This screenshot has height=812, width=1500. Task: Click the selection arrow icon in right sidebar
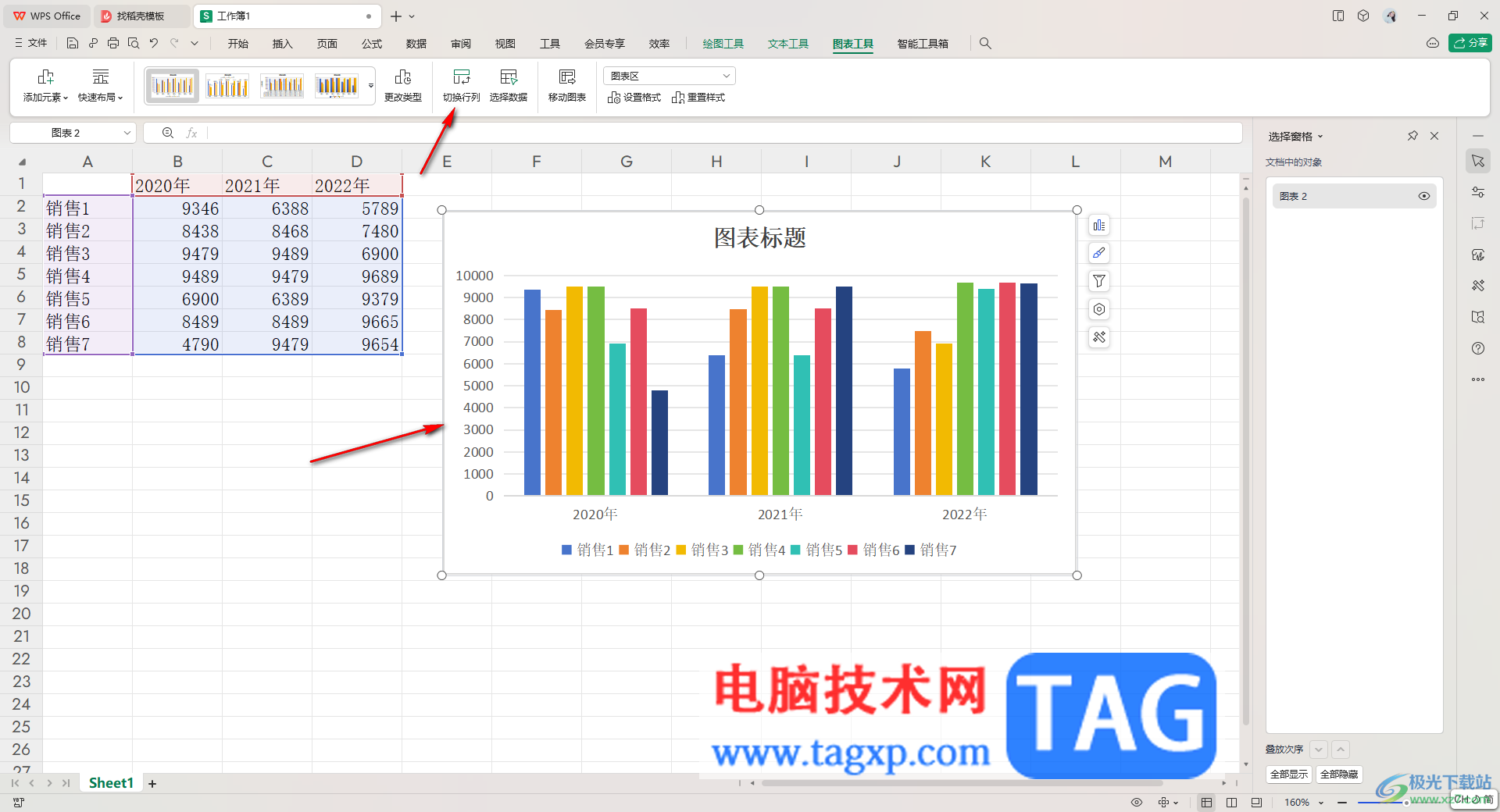pos(1478,161)
